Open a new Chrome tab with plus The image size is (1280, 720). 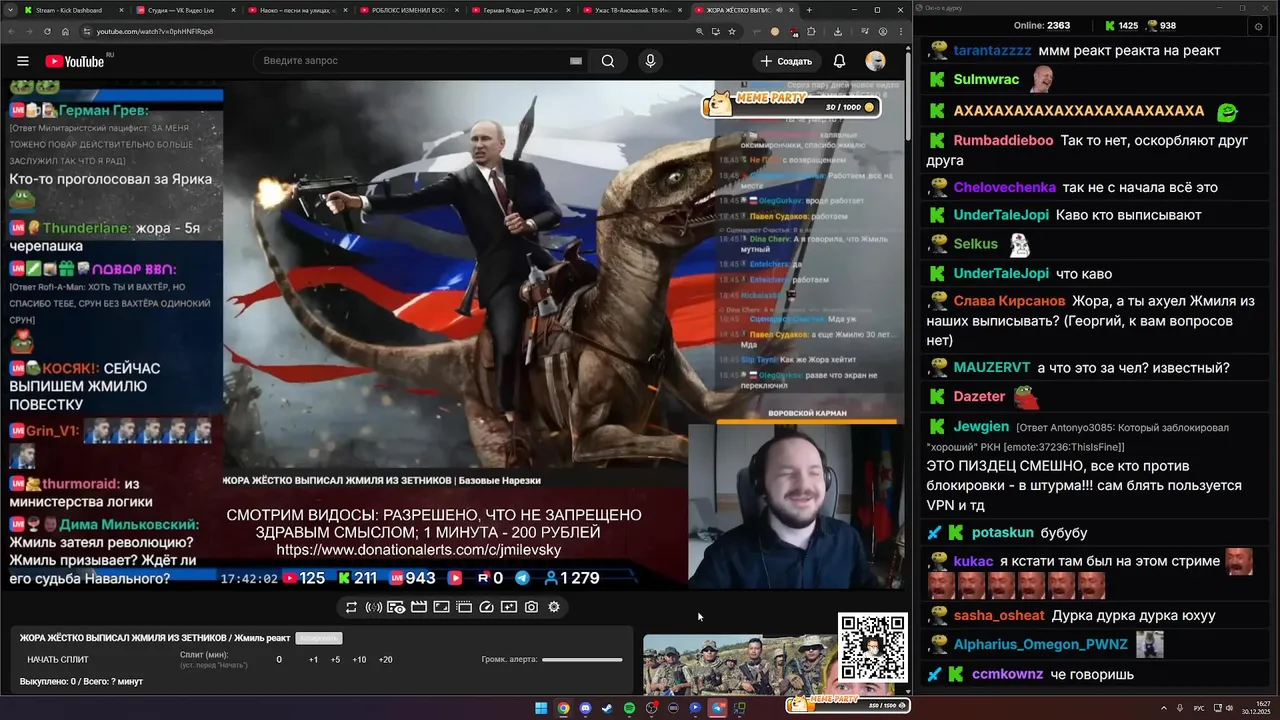[x=809, y=10]
